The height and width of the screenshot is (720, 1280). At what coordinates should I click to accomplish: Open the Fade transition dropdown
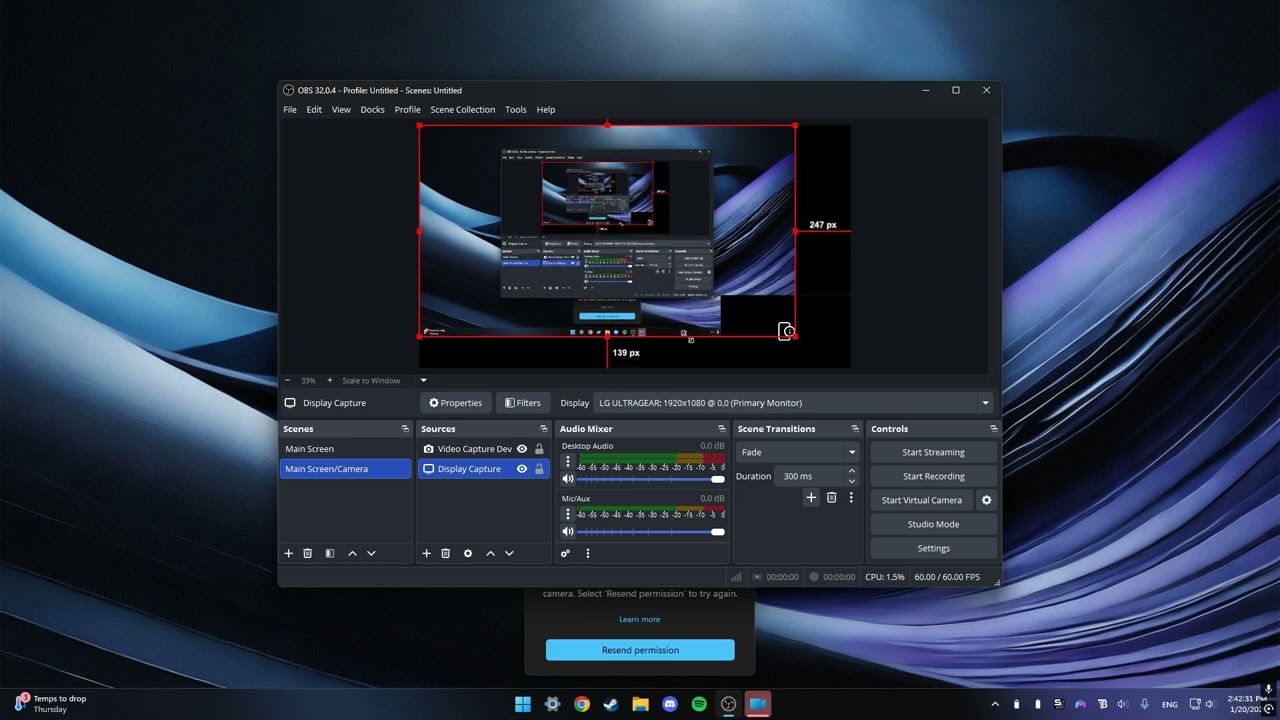coord(798,452)
